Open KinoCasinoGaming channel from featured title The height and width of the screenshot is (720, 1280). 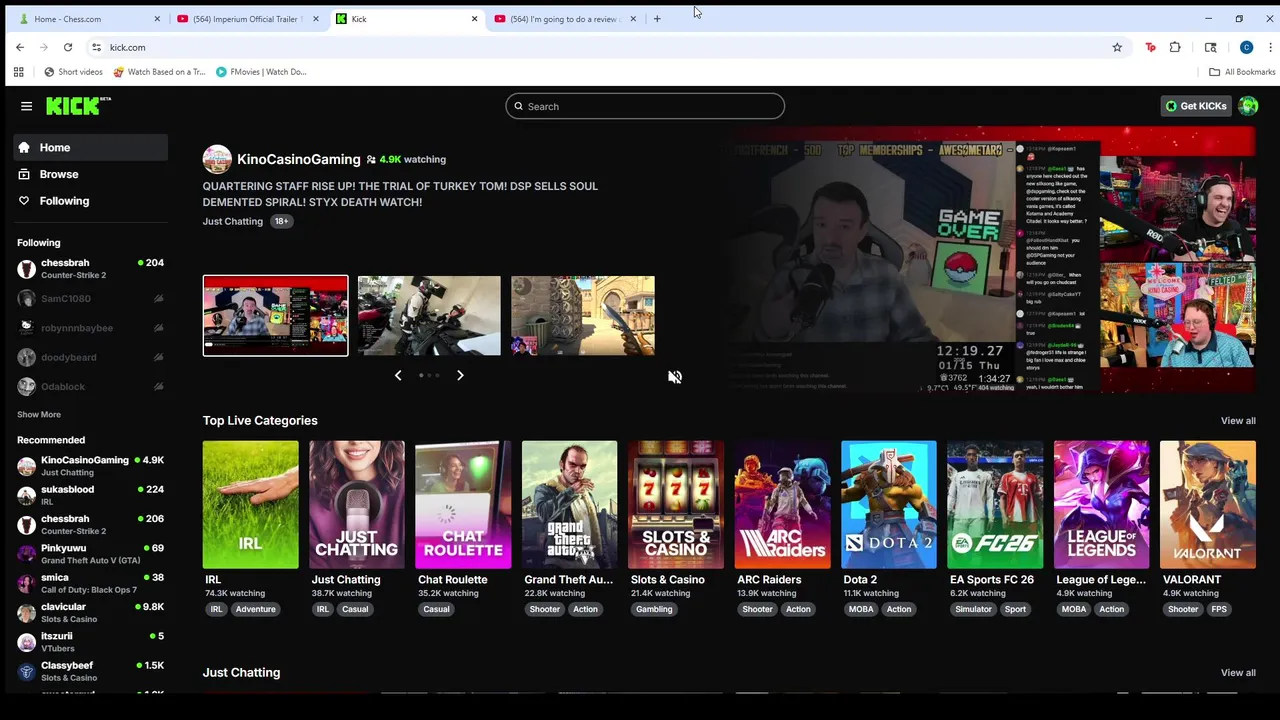[x=299, y=159]
